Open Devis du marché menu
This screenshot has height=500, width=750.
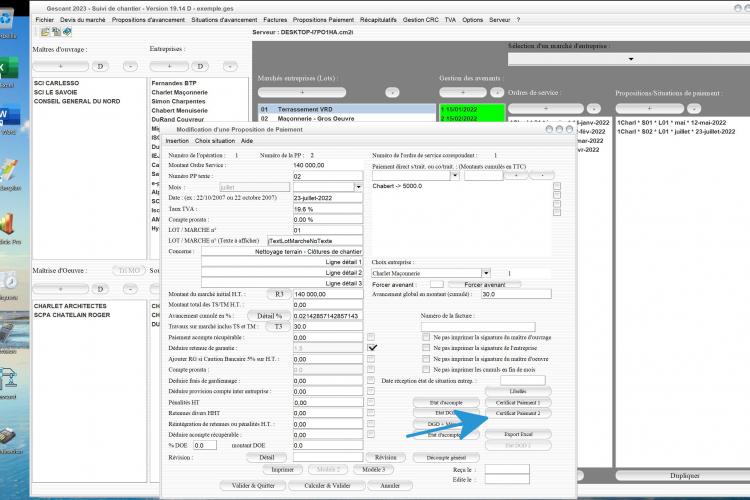[x=83, y=20]
